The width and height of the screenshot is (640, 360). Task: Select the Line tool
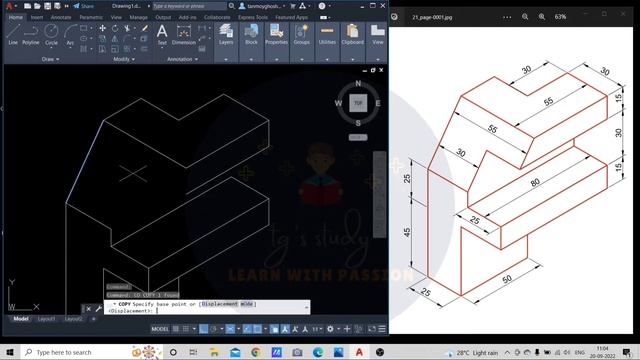13,34
